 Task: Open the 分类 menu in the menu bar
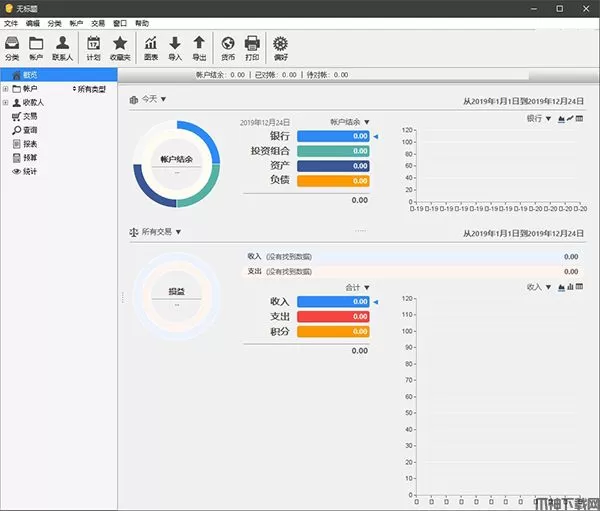(x=54, y=23)
